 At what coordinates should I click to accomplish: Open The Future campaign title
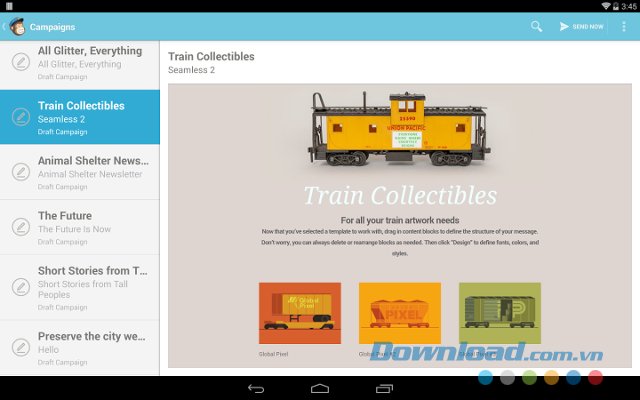[65, 216]
